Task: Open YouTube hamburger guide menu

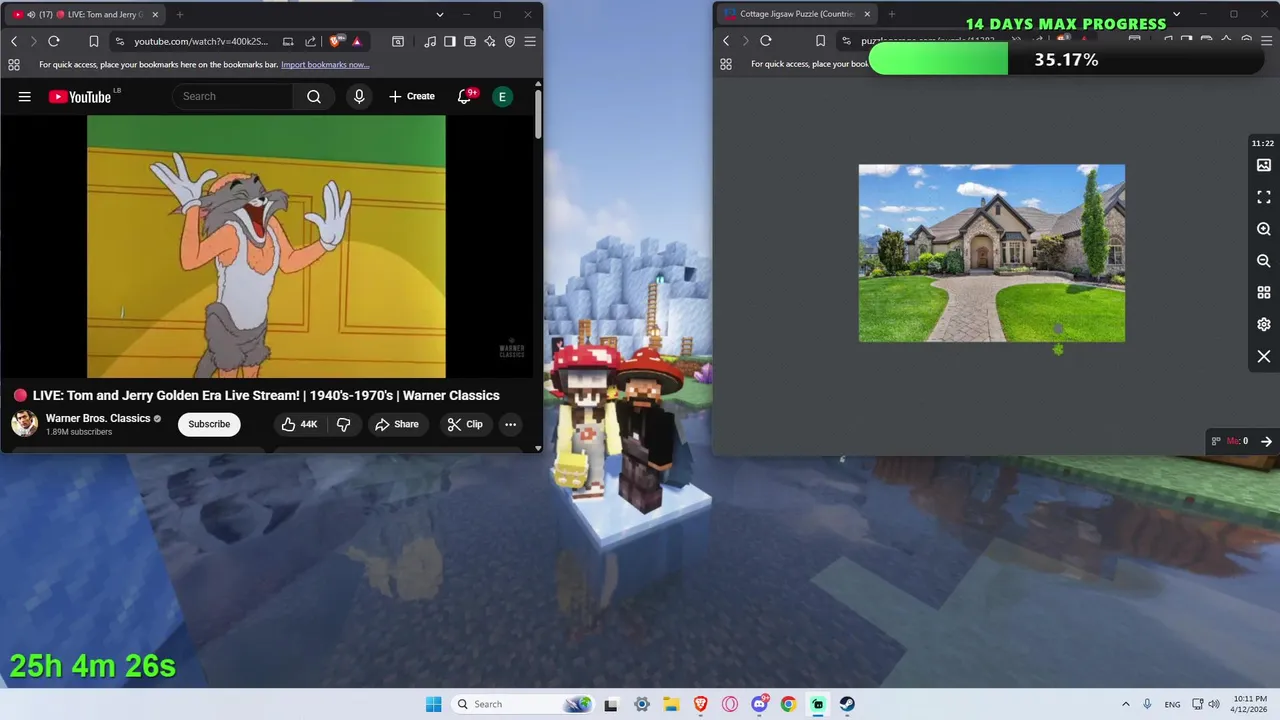Action: pyautogui.click(x=25, y=97)
